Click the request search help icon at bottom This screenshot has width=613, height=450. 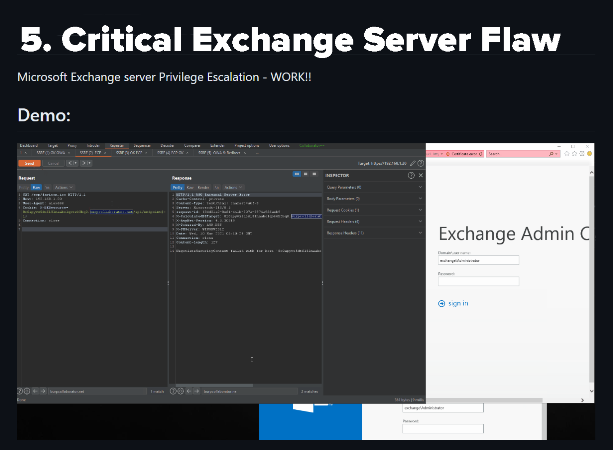coord(21,392)
